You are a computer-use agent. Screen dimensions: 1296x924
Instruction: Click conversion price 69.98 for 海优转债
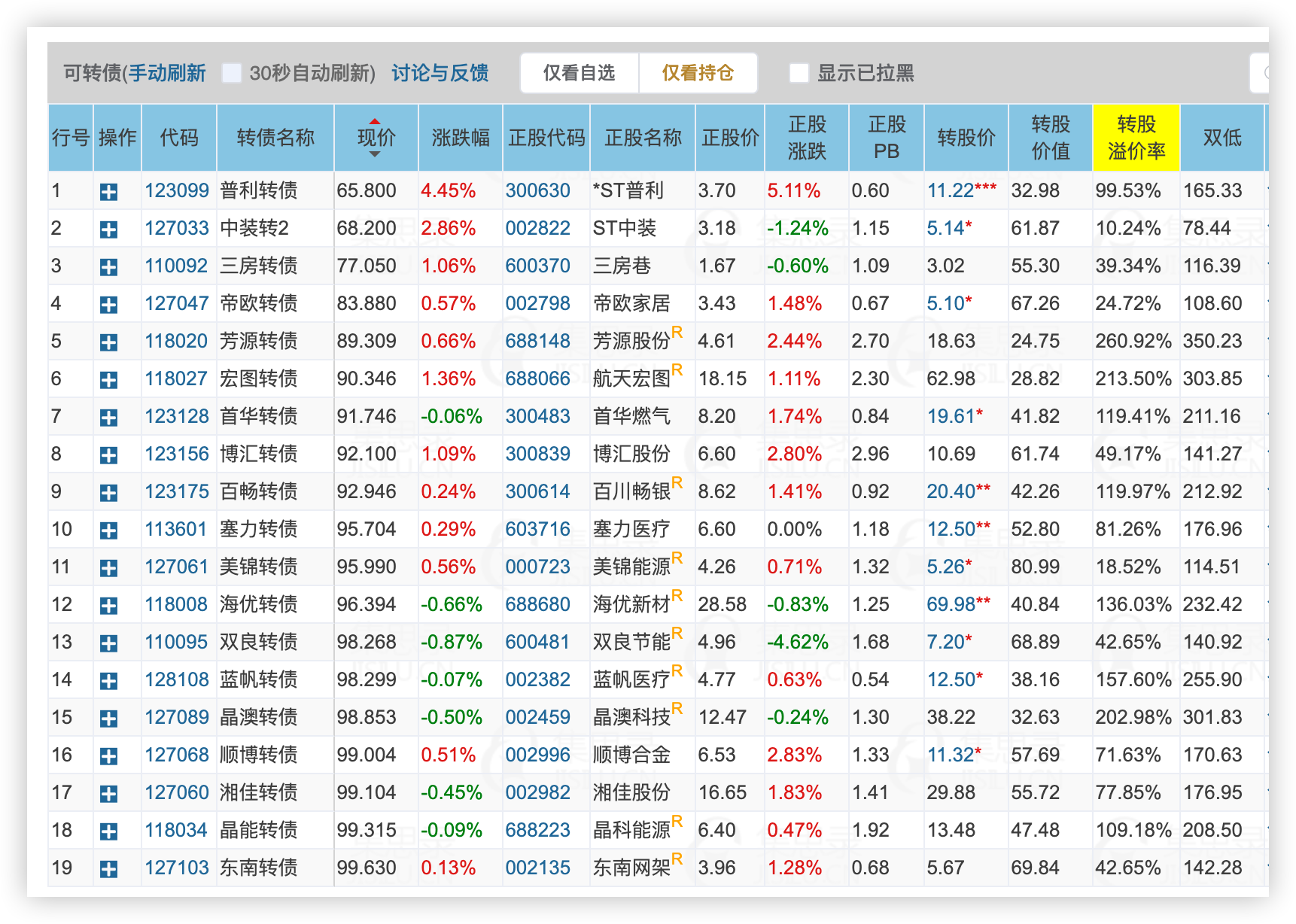click(x=951, y=604)
